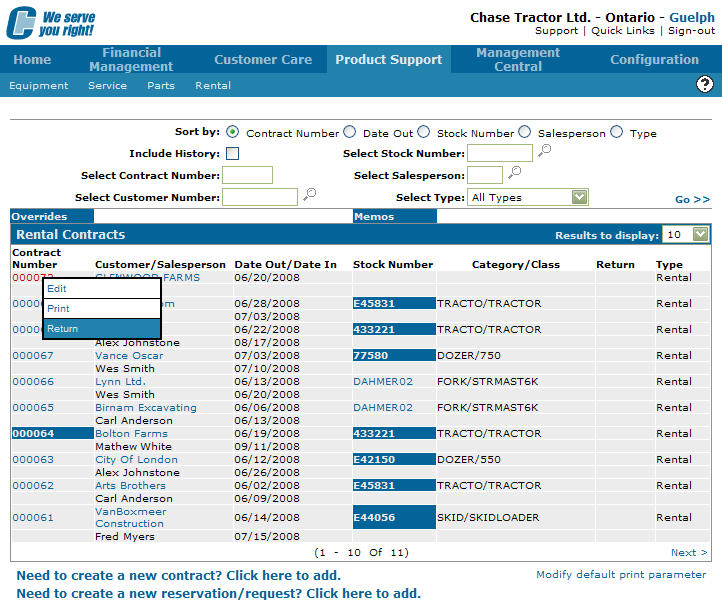
Task: Click stock number DAHMER02 for Lynn Ltd.
Action: (383, 382)
